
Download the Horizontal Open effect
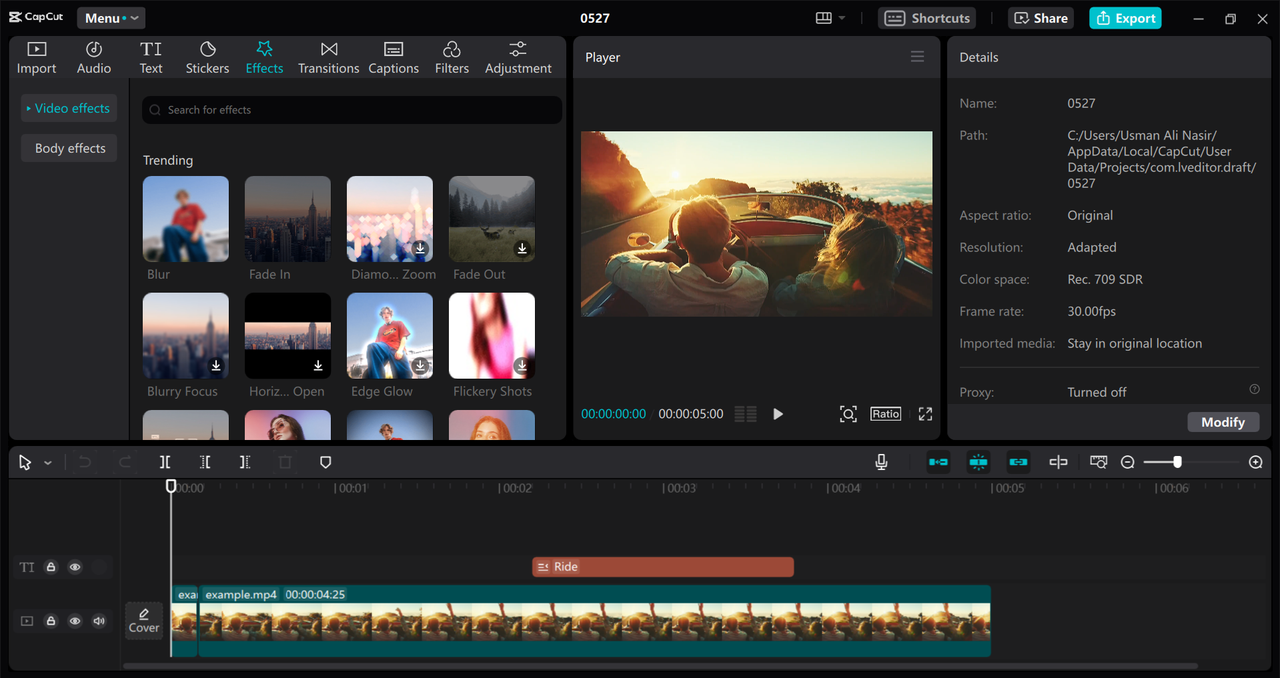click(318, 366)
